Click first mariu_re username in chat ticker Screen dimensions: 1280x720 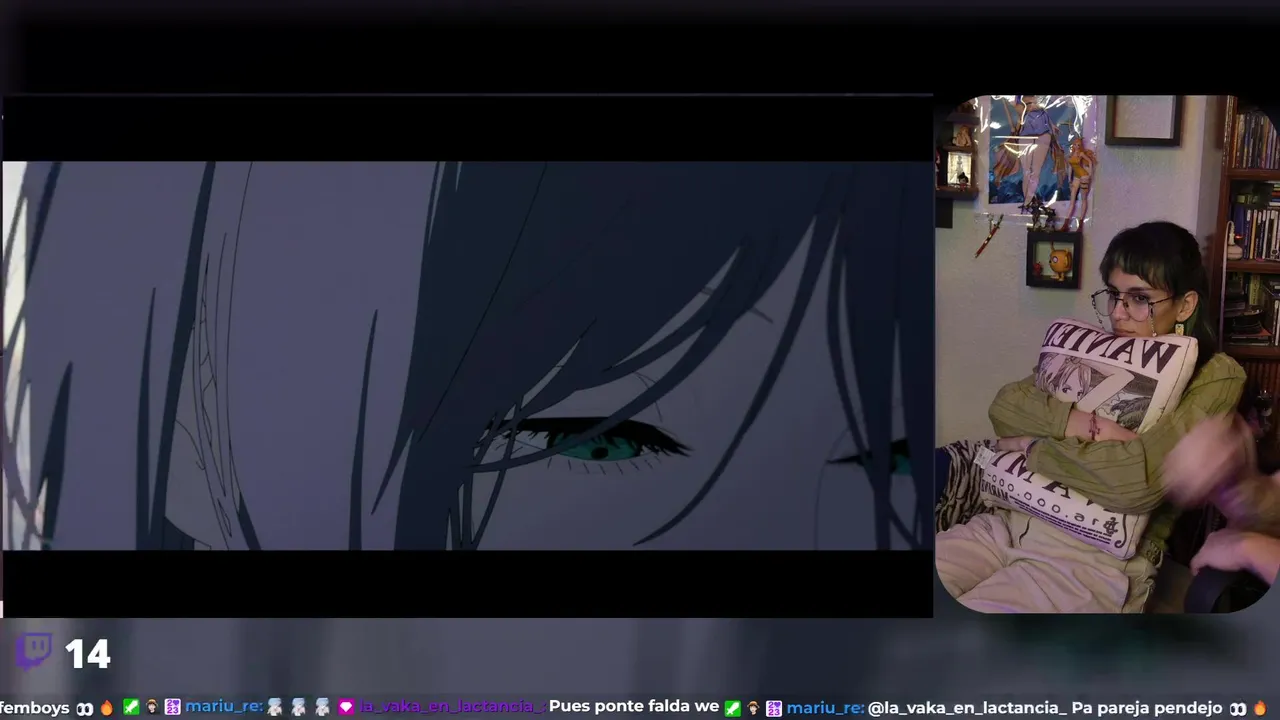pos(224,707)
